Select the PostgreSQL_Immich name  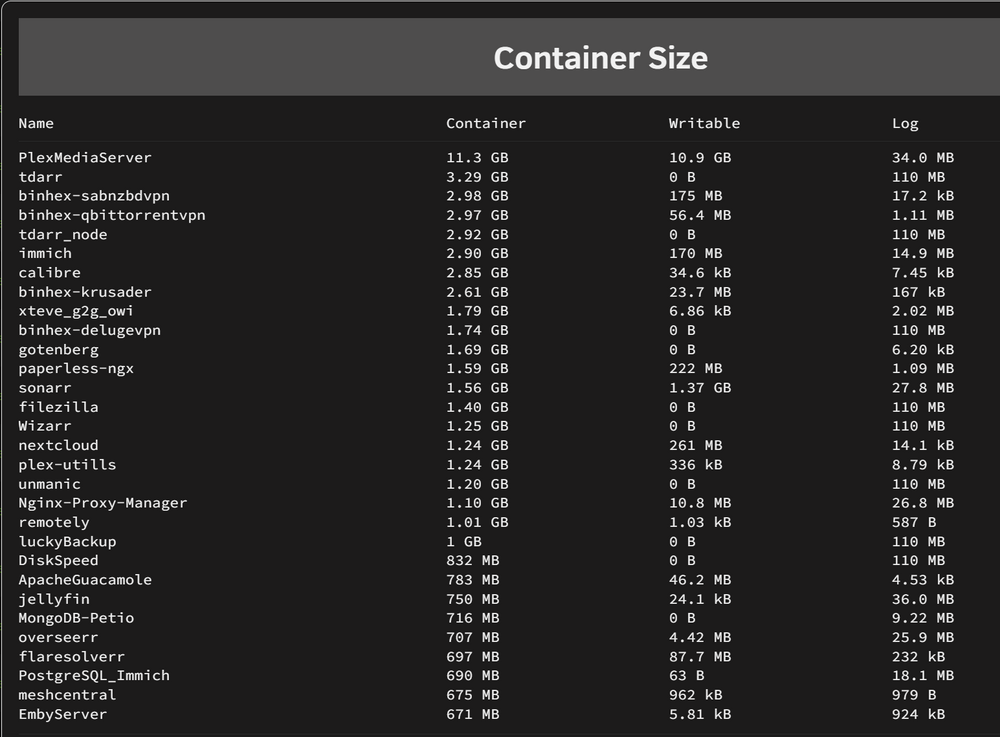click(x=94, y=676)
